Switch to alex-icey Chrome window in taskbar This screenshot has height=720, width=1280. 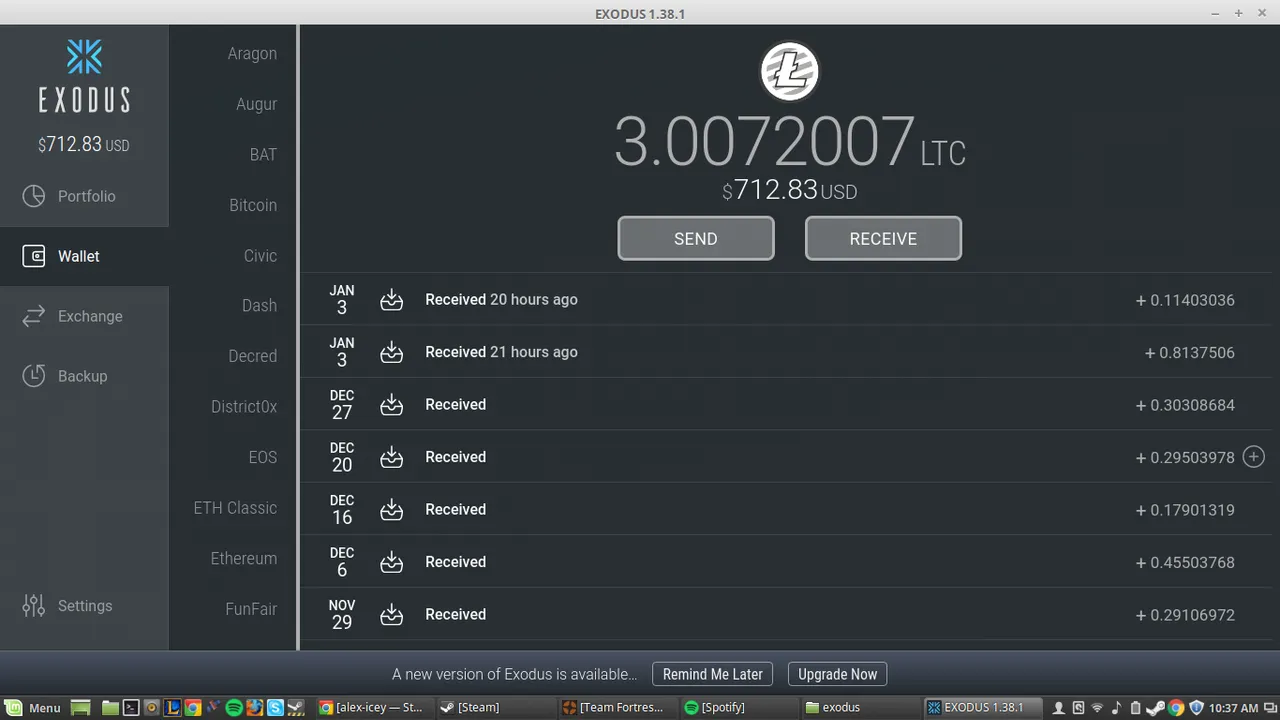click(x=375, y=707)
